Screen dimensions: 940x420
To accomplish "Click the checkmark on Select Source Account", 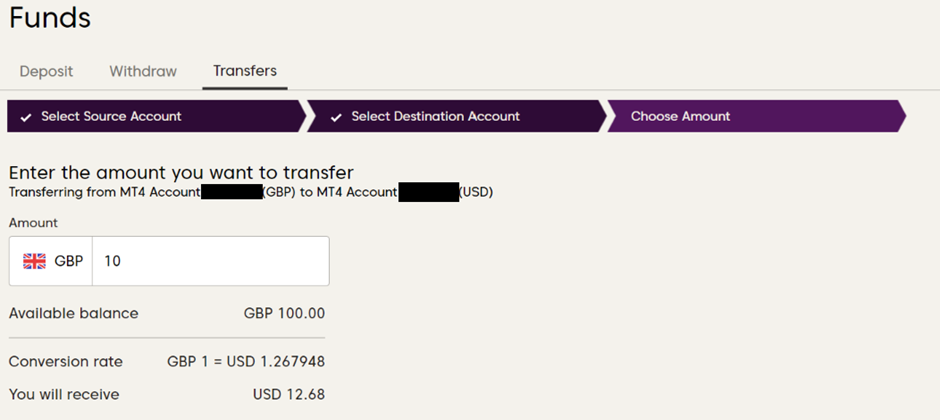I will tap(25, 116).
